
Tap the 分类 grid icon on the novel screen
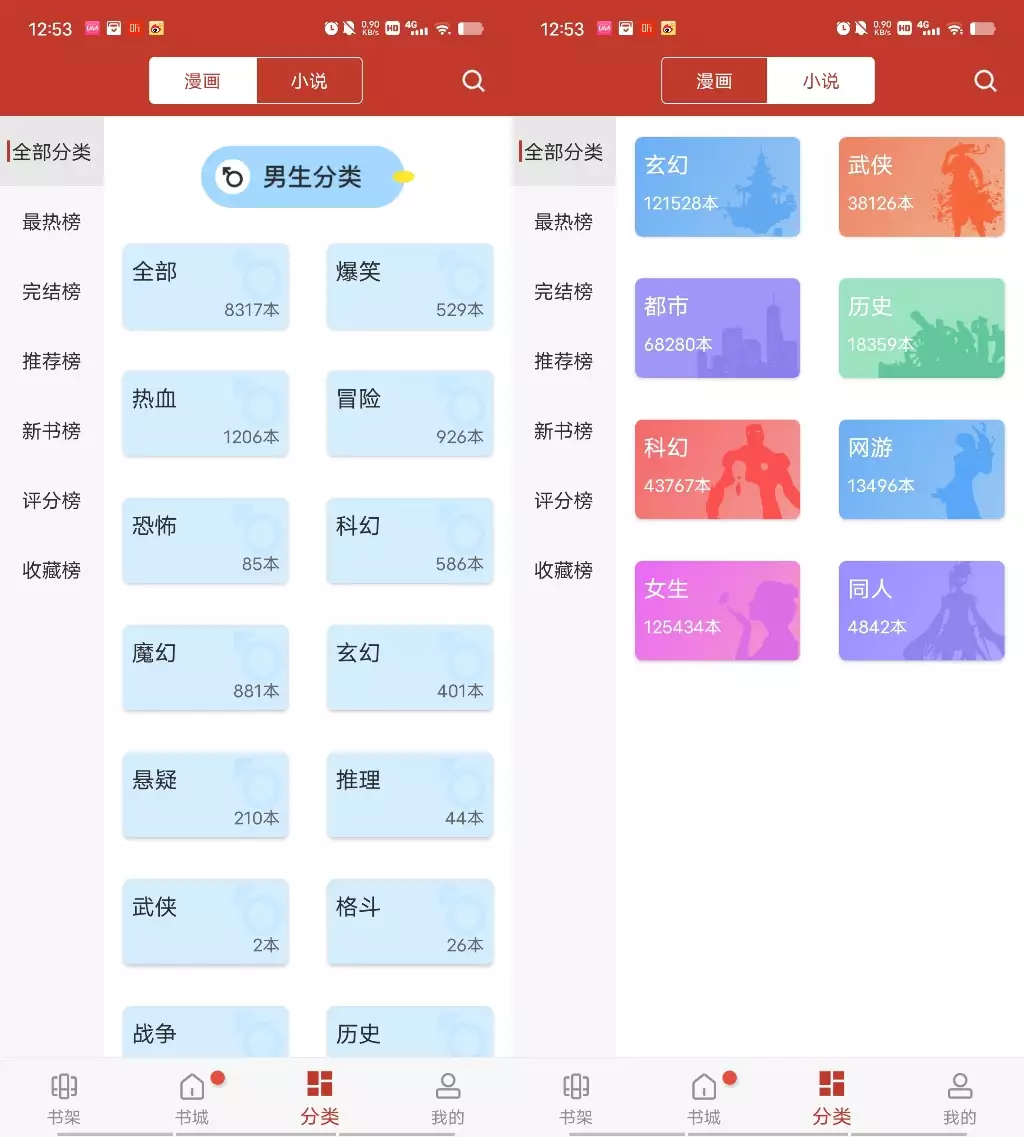pyautogui.click(x=831, y=1084)
